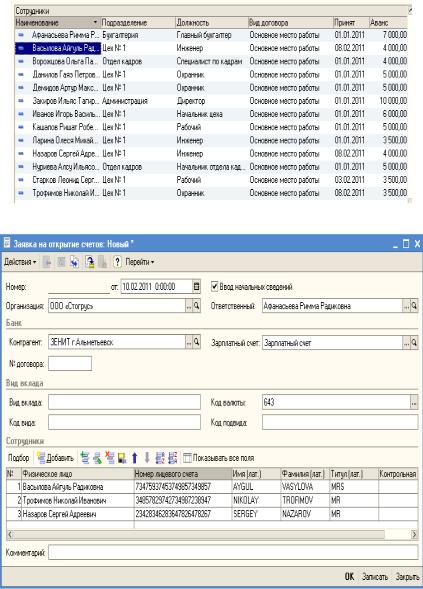Image resolution: width=423 pixels, height=589 pixels.
Task: Click the Должность column header
Action: [212, 23]
